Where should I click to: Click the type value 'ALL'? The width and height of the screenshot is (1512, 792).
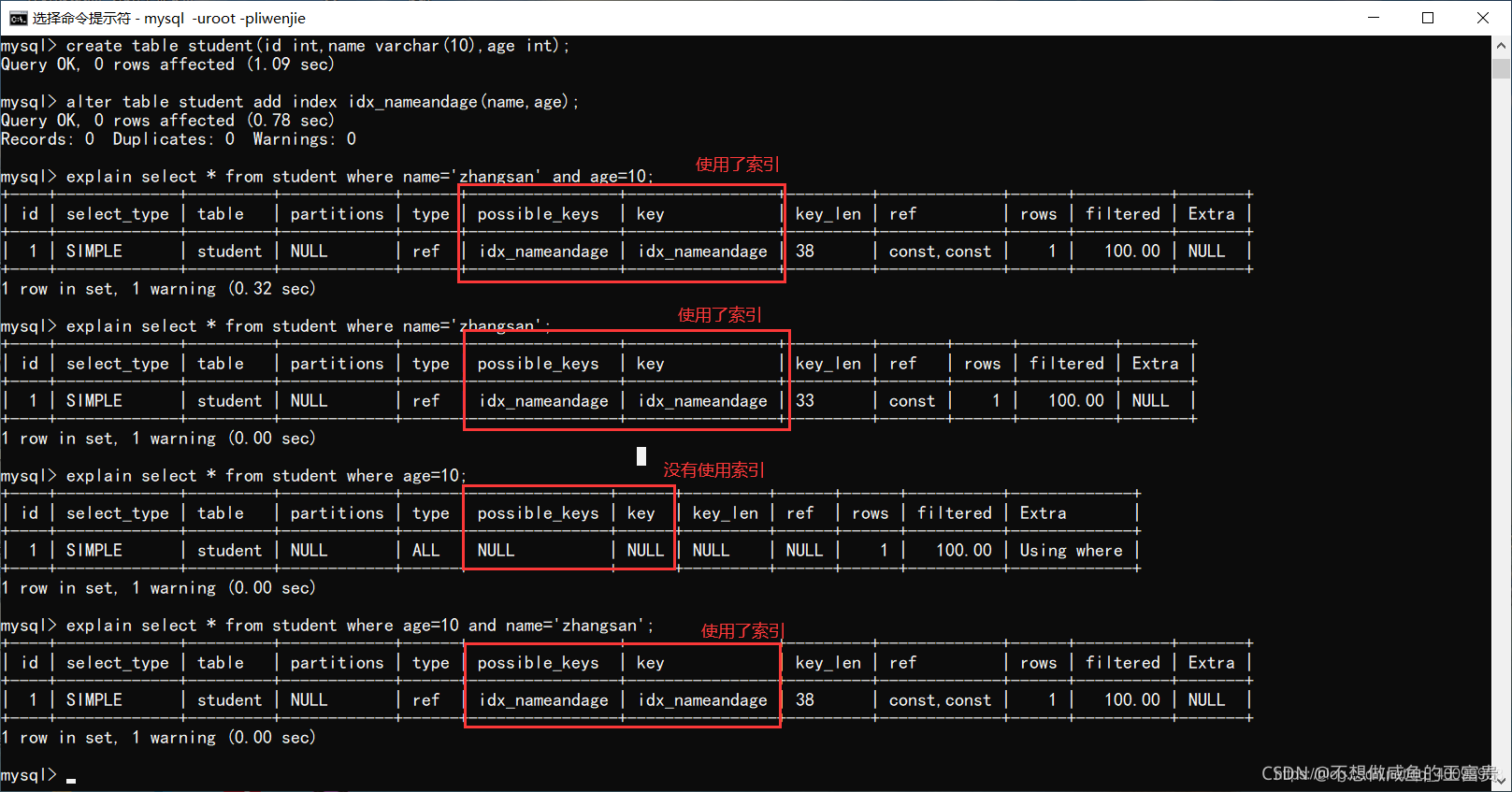(426, 551)
